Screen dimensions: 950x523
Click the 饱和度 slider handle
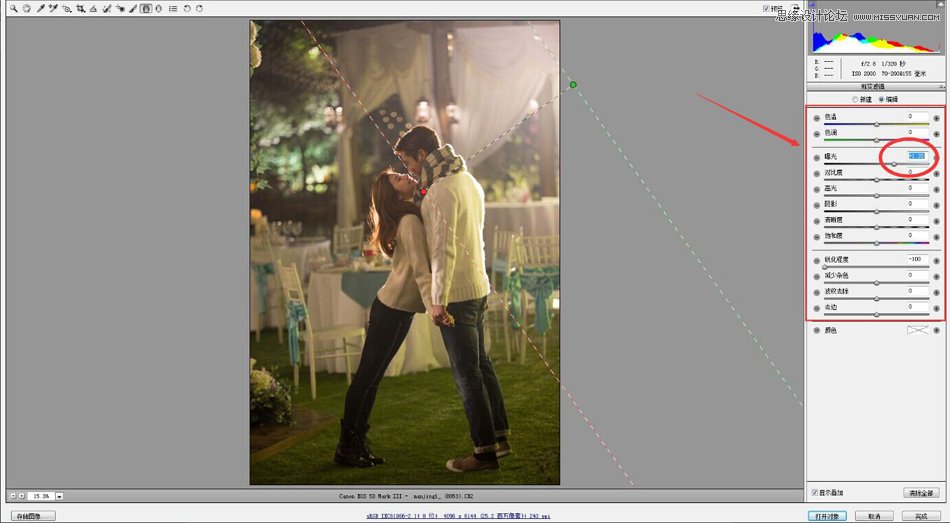876,242
